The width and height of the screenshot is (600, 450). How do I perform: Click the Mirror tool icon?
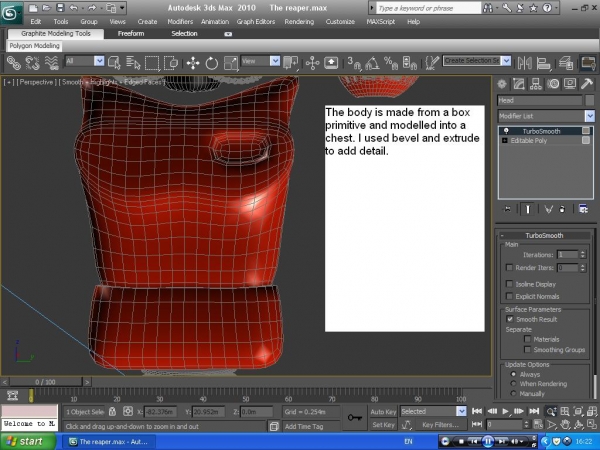[x=525, y=63]
